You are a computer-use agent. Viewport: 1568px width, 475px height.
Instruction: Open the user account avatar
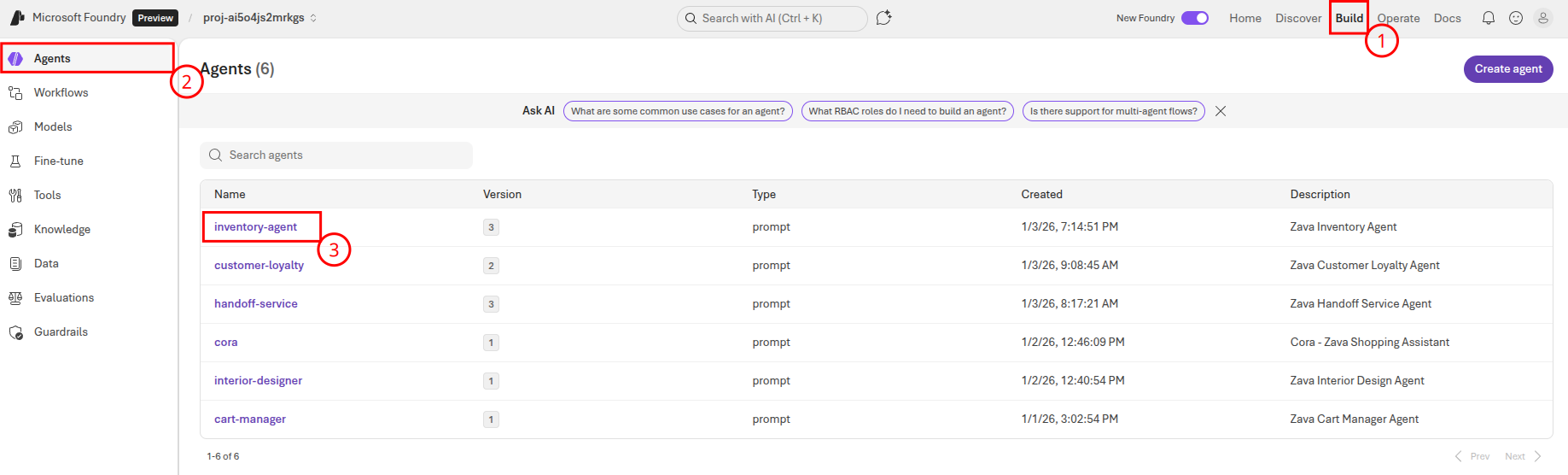(1543, 18)
